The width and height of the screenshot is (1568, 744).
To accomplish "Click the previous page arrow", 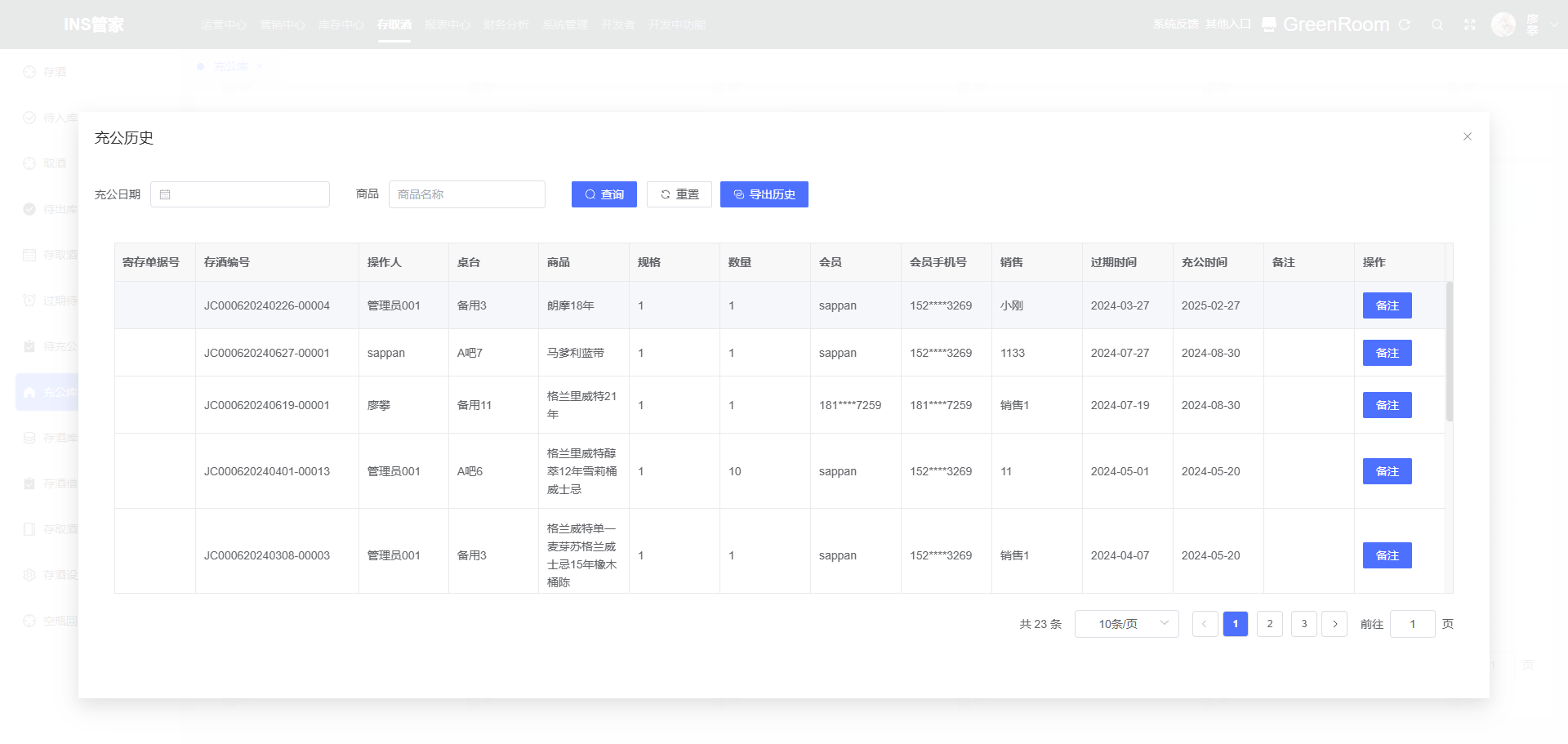I will click(1205, 624).
